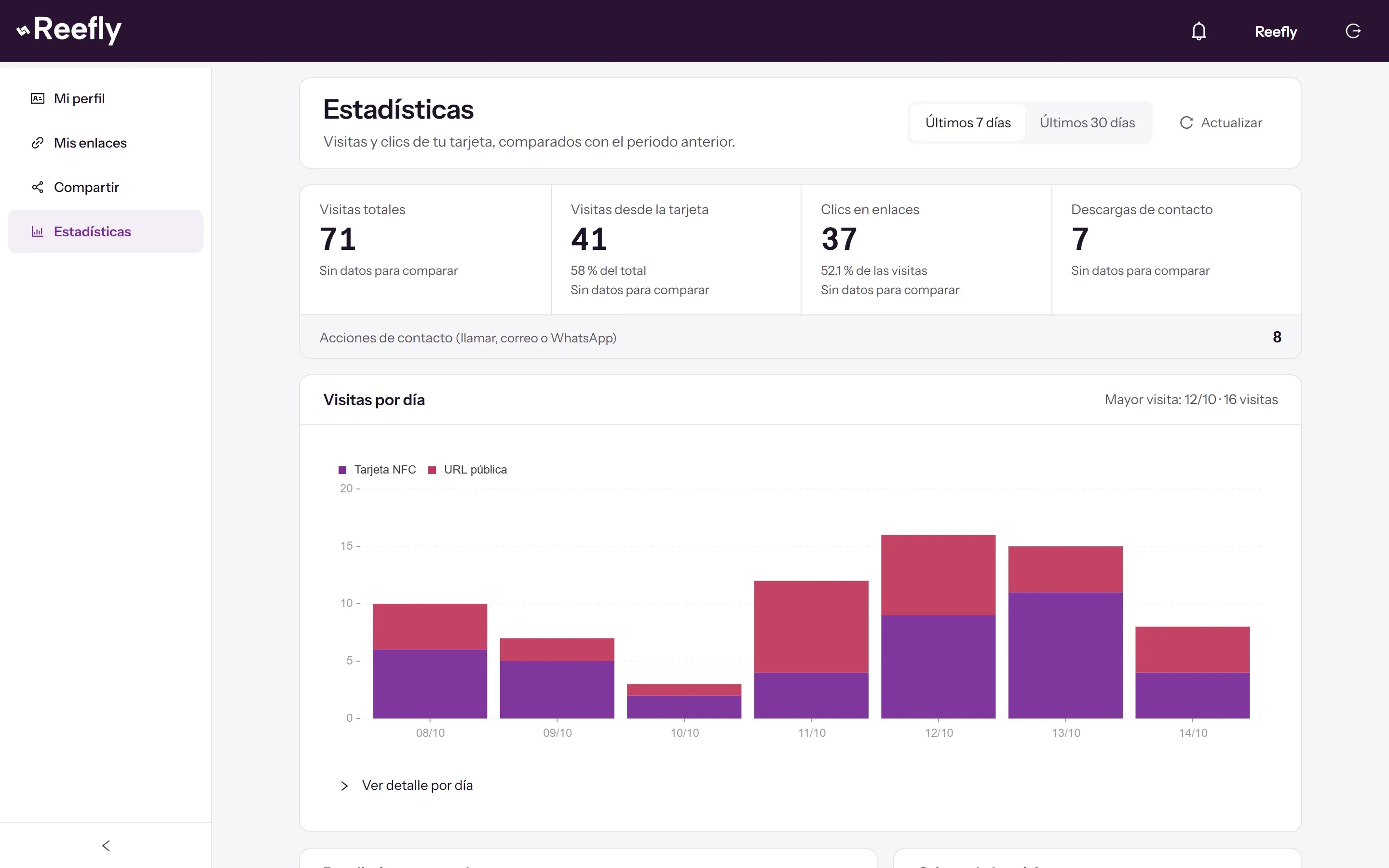Click the Visitas desde la tarjeta value 41
1389x868 pixels.
589,239
